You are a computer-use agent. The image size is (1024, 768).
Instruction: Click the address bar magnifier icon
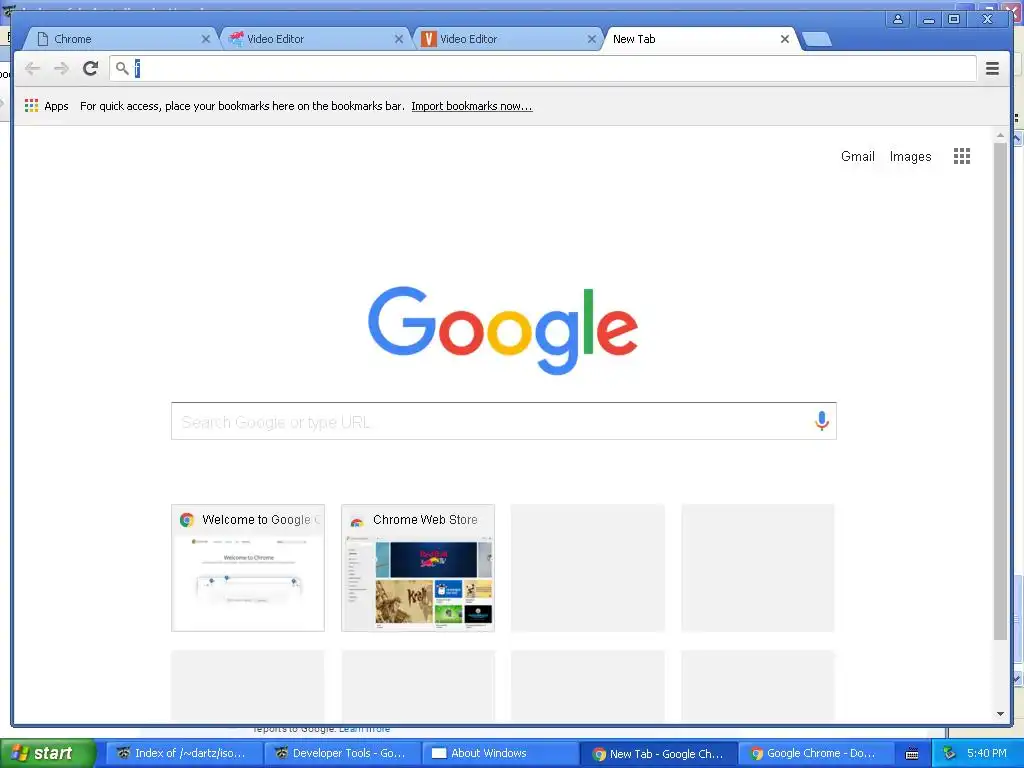tap(121, 68)
